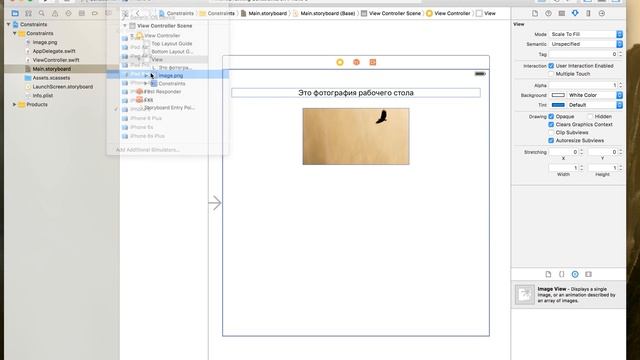Viewport: 640px width, 360px height.
Task: Enable Multiple Touch checkbox
Action: (551, 74)
